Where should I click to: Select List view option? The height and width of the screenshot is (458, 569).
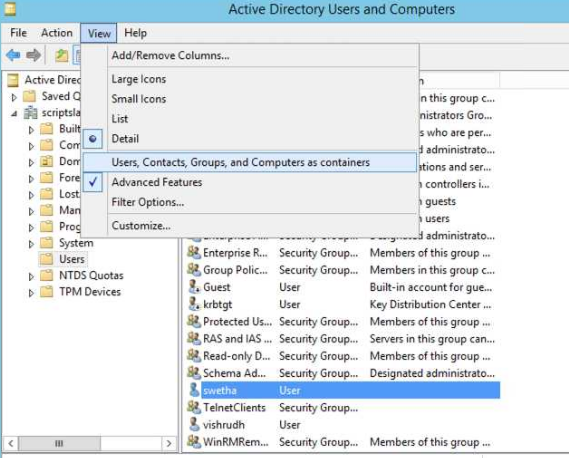click(x=250, y=119)
